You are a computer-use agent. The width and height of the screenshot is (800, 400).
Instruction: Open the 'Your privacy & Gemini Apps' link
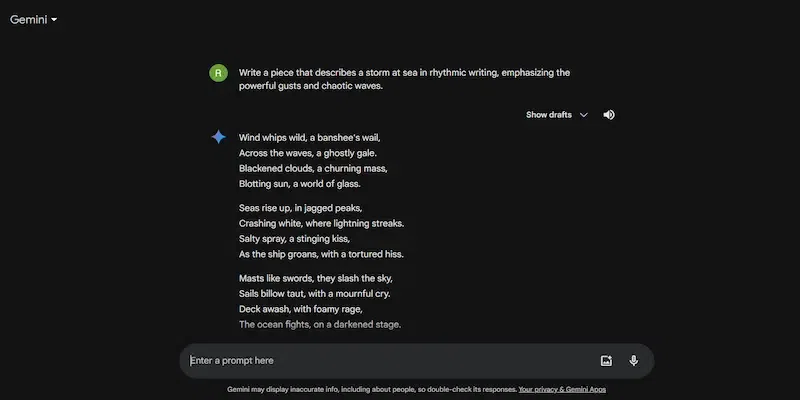(562, 388)
